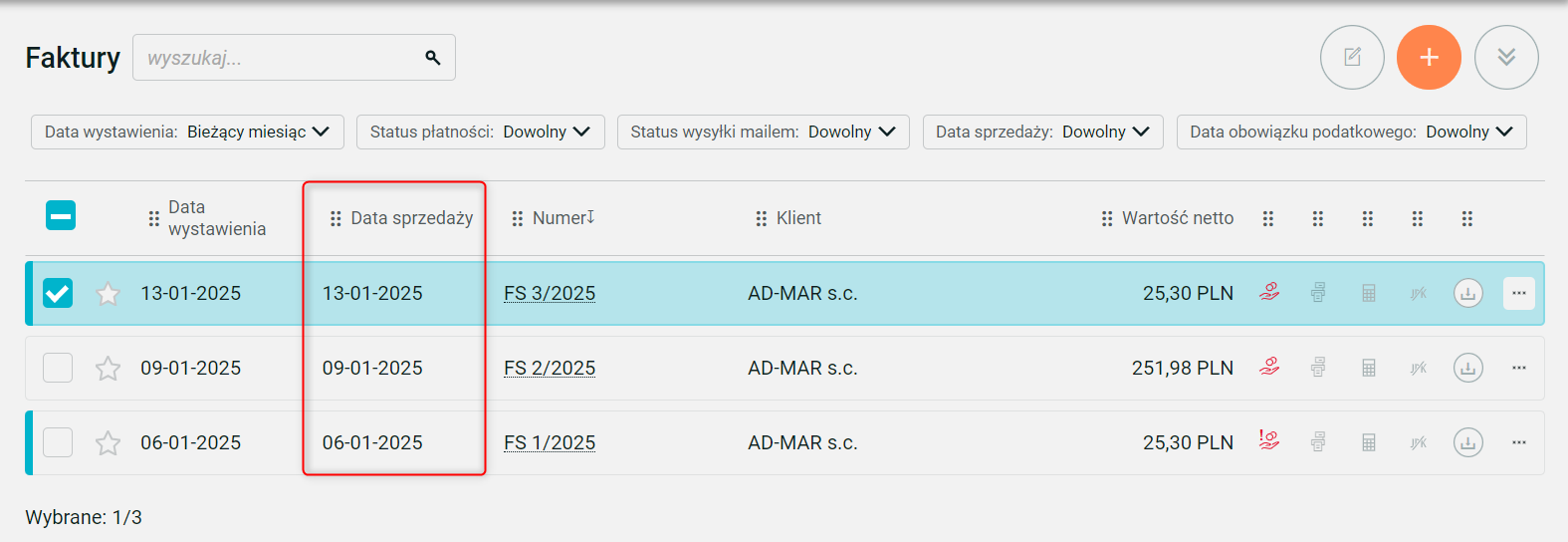The width and height of the screenshot is (1568, 542).
Task: Open invoice link FS 1/2025
Action: pyautogui.click(x=550, y=442)
